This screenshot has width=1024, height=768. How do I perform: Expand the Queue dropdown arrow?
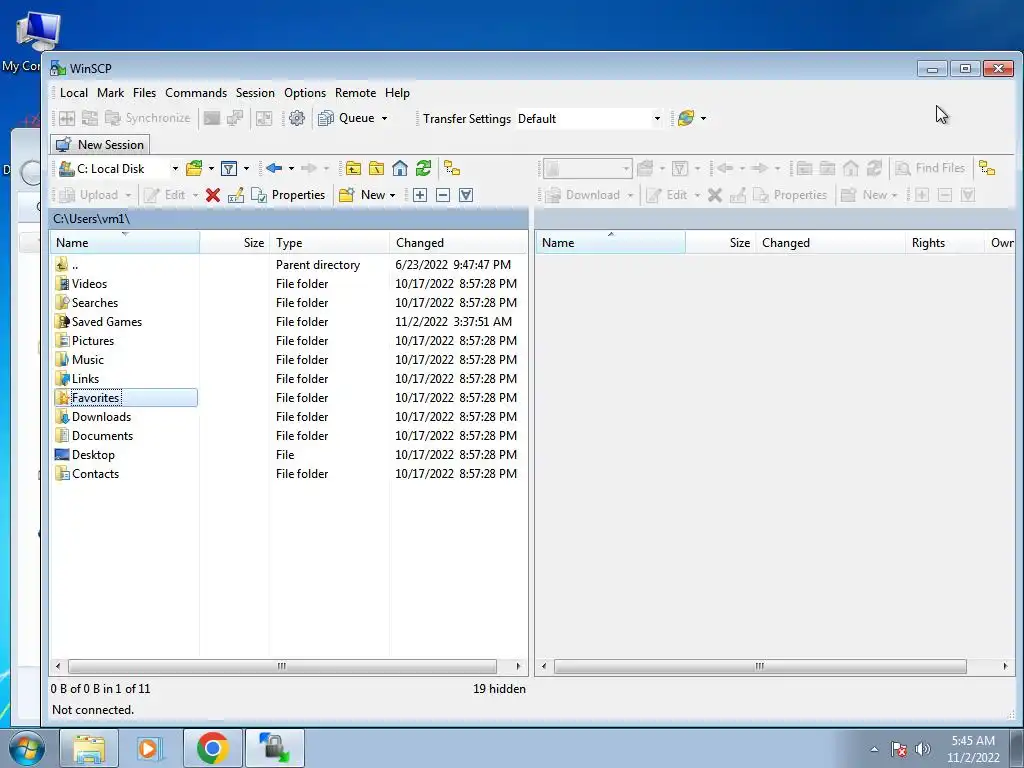(x=385, y=118)
